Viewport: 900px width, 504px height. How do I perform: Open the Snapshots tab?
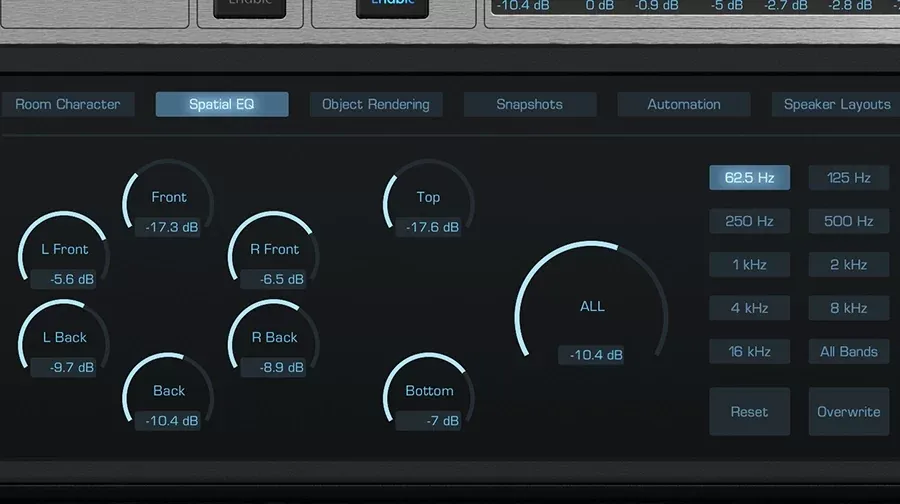tap(530, 104)
